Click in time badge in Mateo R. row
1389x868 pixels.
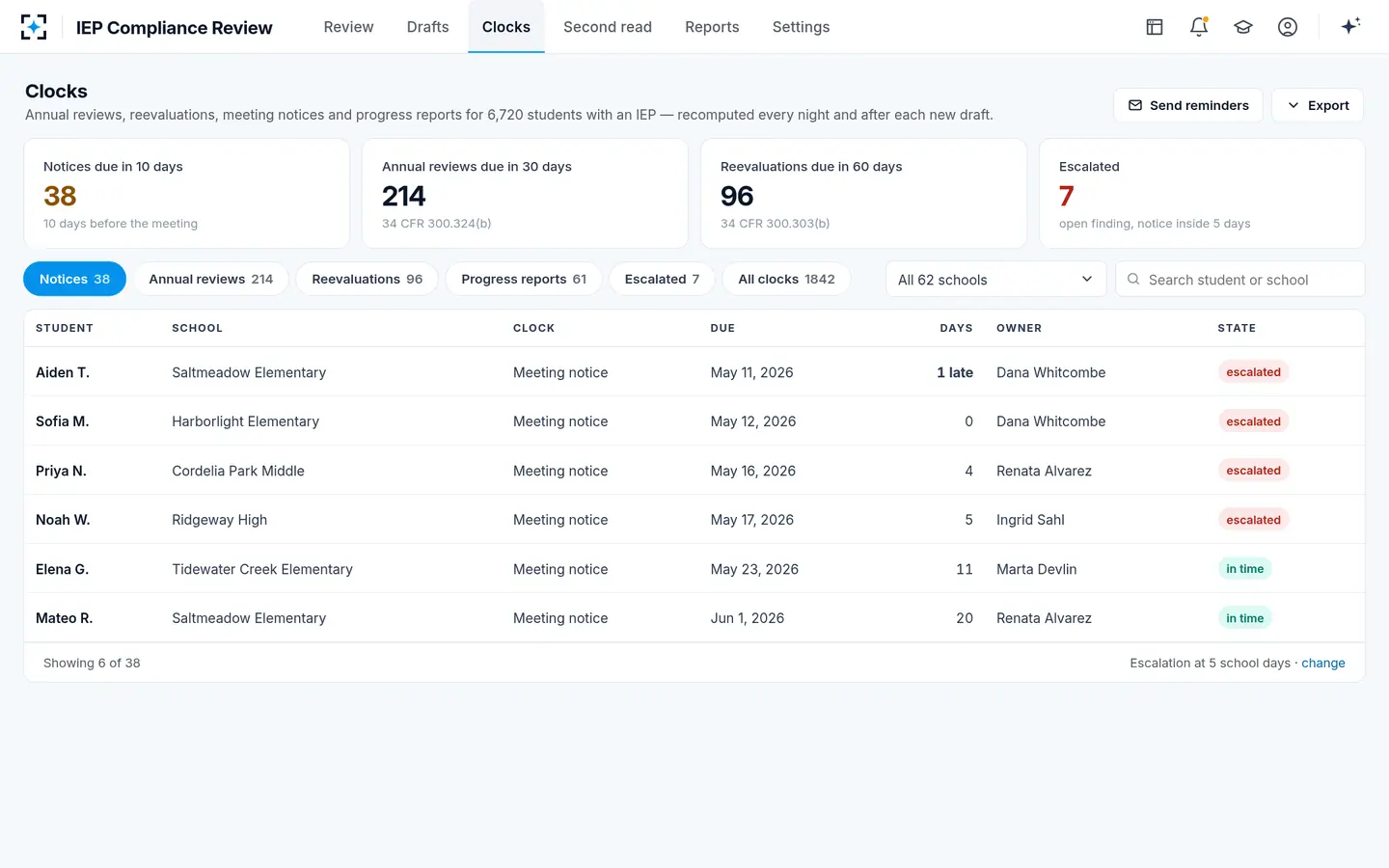pyautogui.click(x=1244, y=618)
